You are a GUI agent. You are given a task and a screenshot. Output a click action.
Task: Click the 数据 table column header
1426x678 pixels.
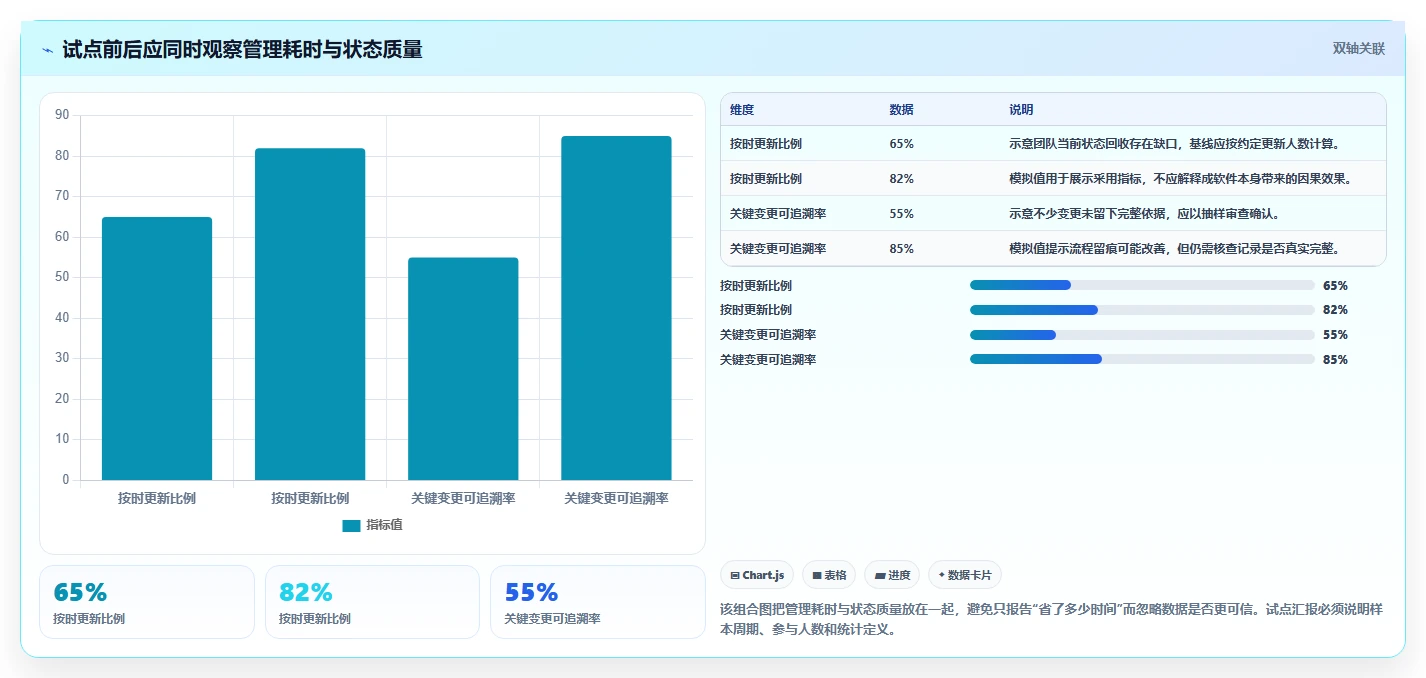tap(901, 110)
